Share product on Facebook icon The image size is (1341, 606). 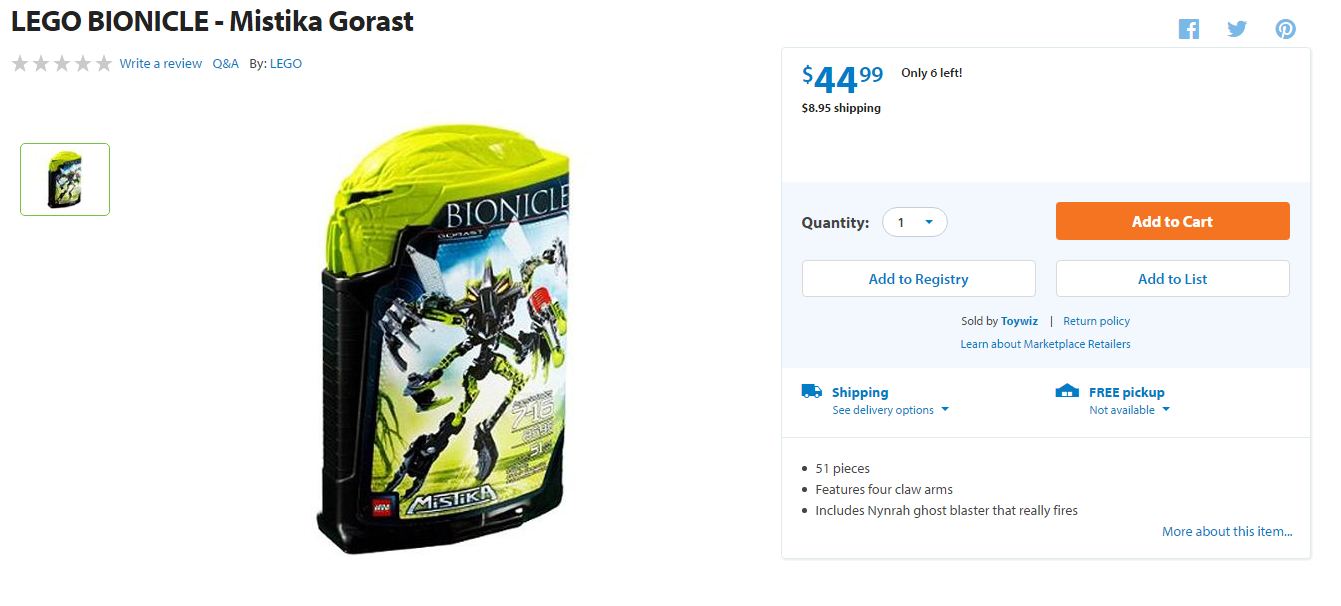click(1188, 29)
